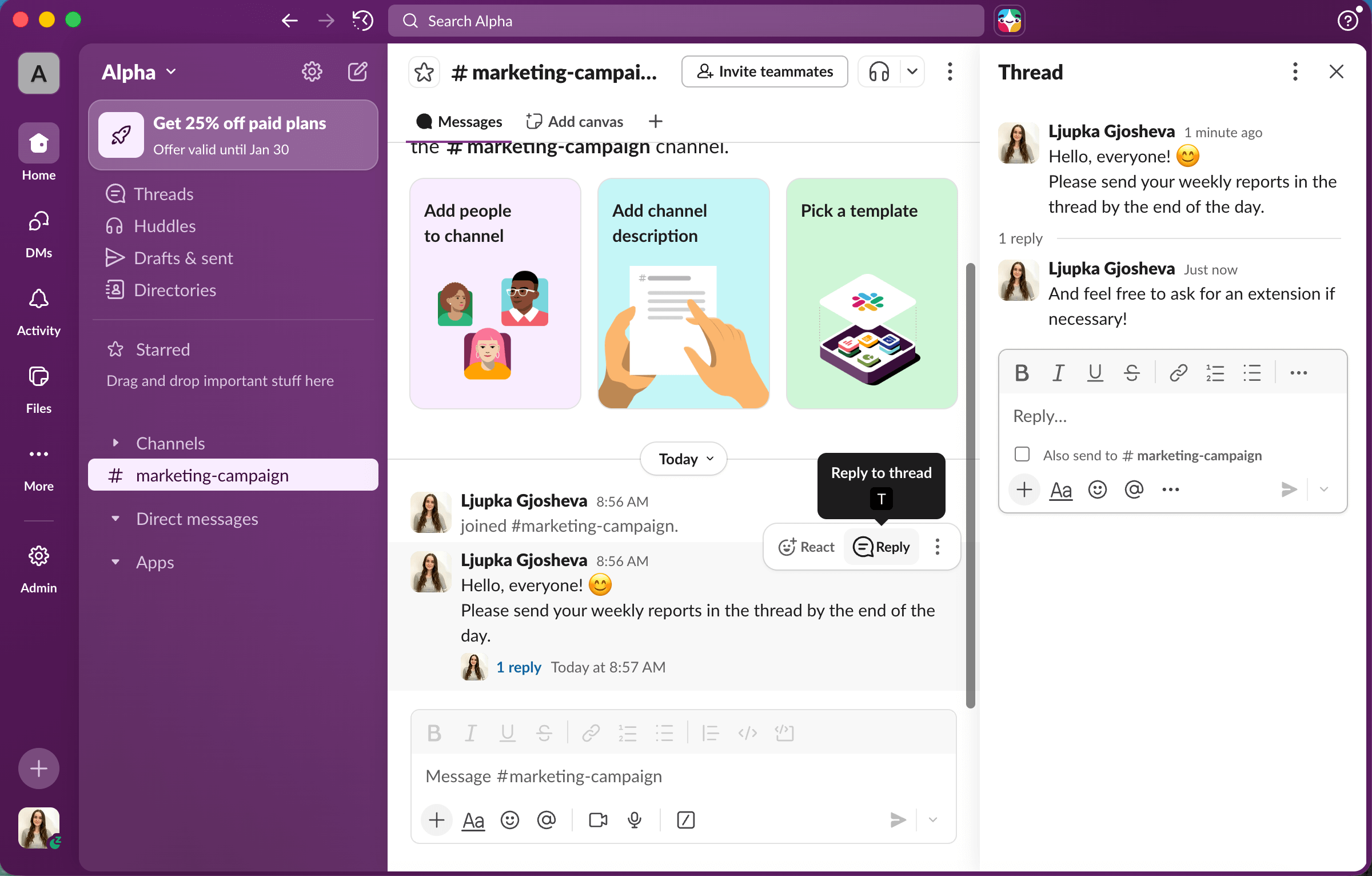This screenshot has width=1372, height=876.
Task: Insert a link in the thread reply toolbar
Action: click(1178, 373)
